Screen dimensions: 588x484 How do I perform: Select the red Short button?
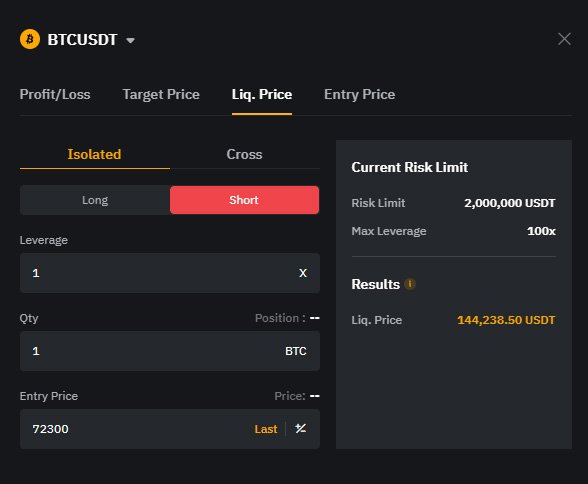click(x=244, y=200)
